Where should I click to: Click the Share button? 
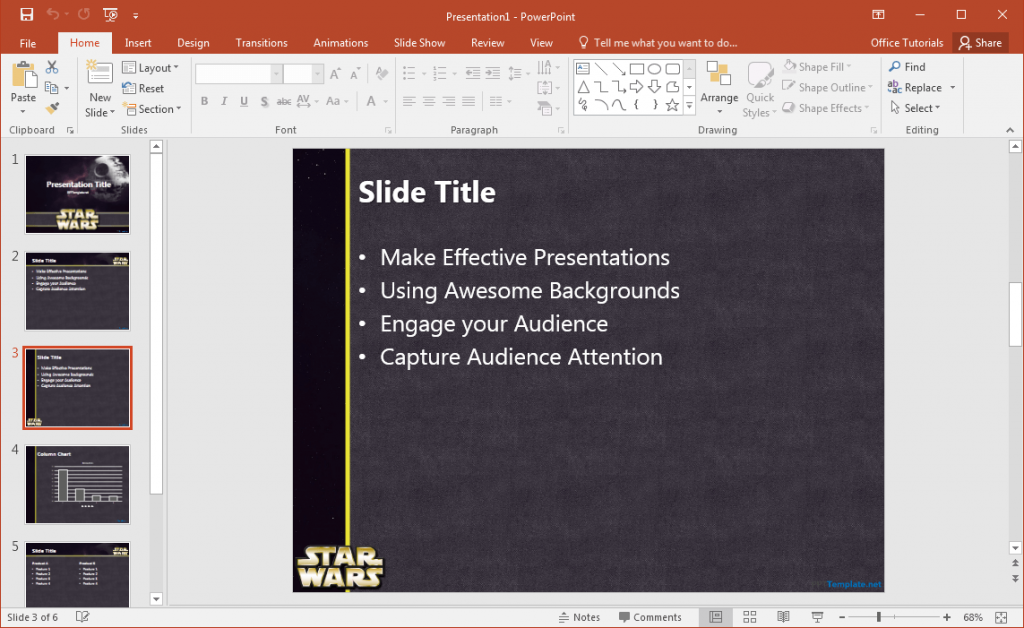(981, 42)
